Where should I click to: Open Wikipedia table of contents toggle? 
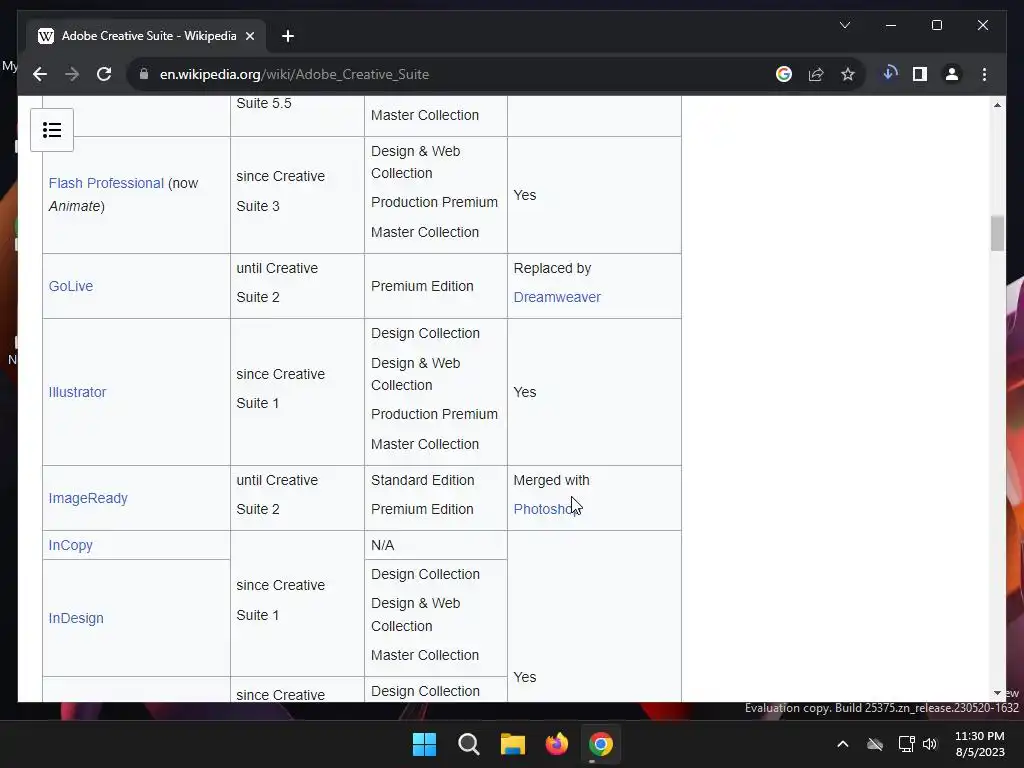coord(52,130)
